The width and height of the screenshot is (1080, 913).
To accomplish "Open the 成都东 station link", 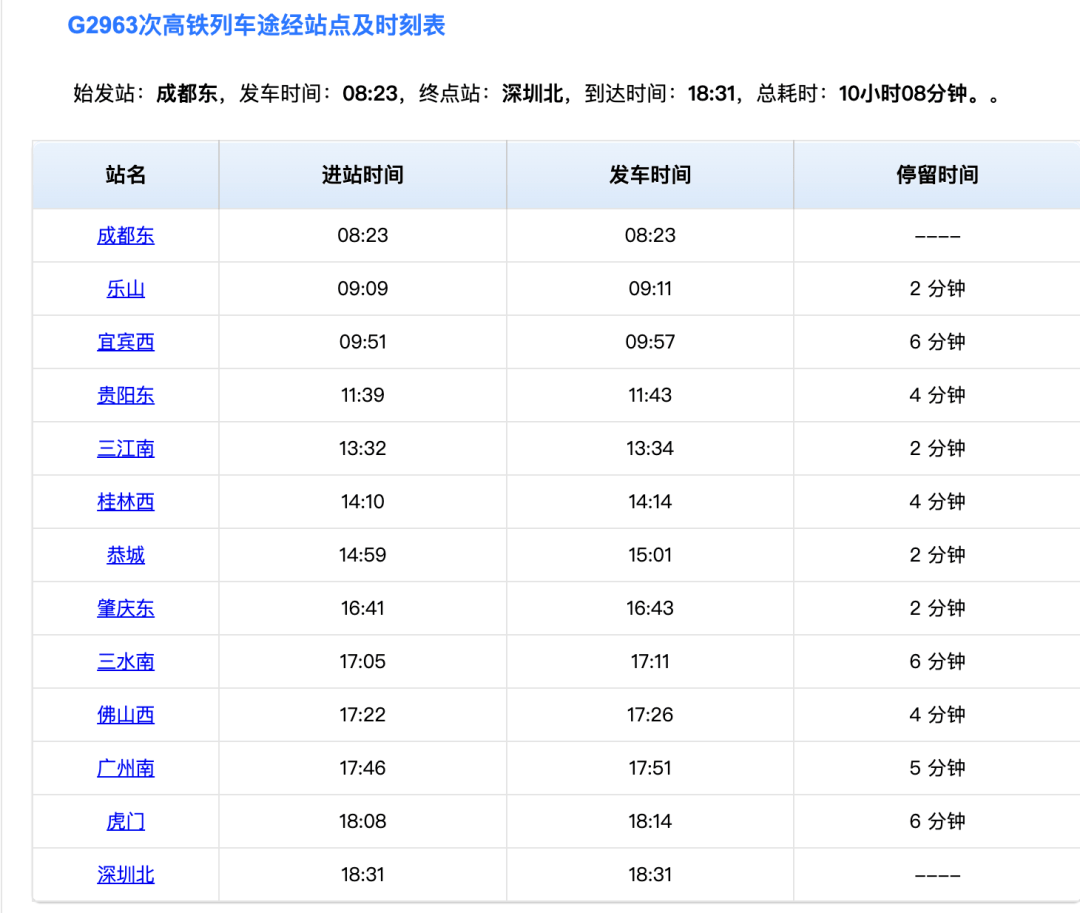I will pos(125,235).
